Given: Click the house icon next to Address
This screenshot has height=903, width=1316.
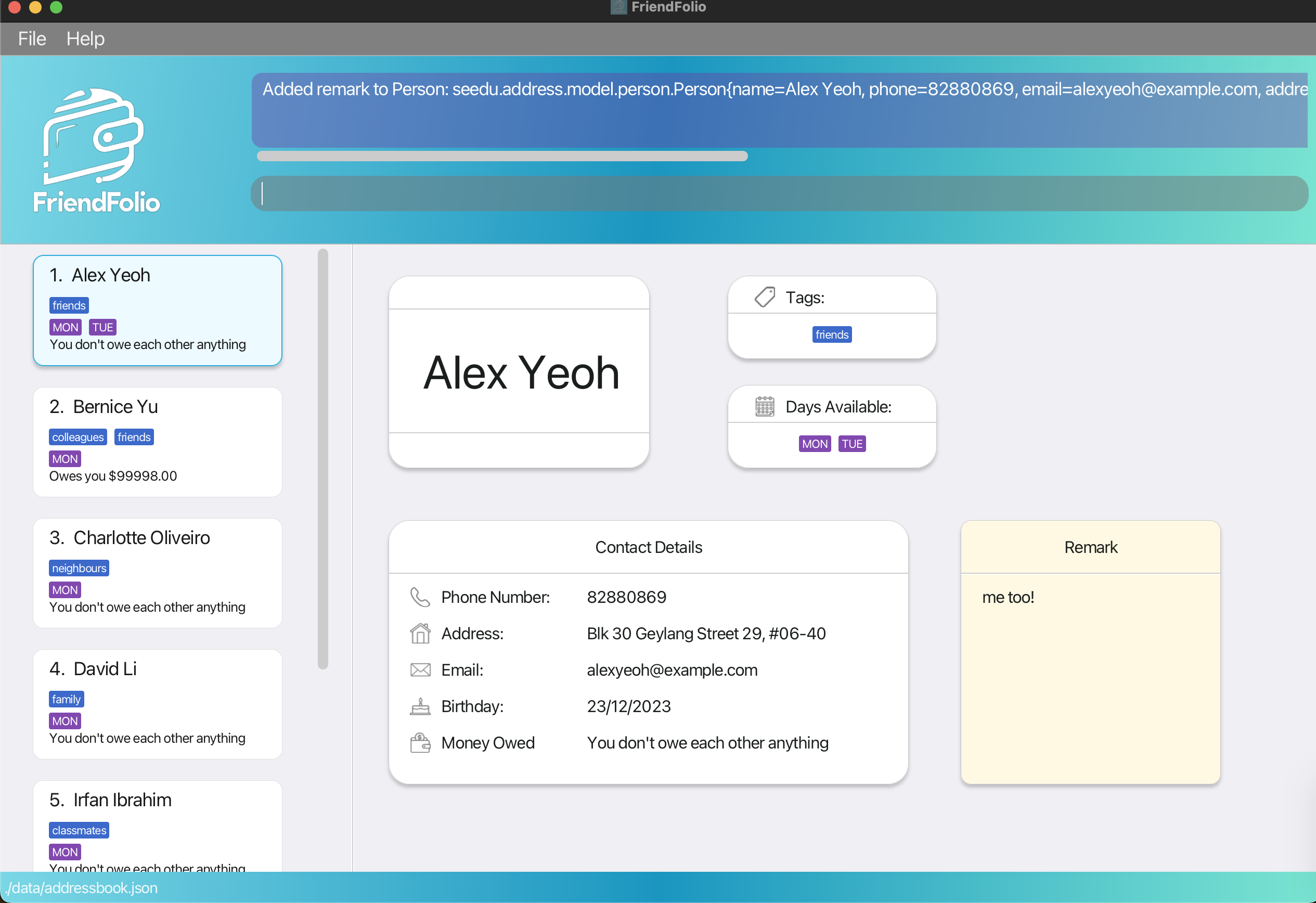Looking at the screenshot, I should 420,633.
